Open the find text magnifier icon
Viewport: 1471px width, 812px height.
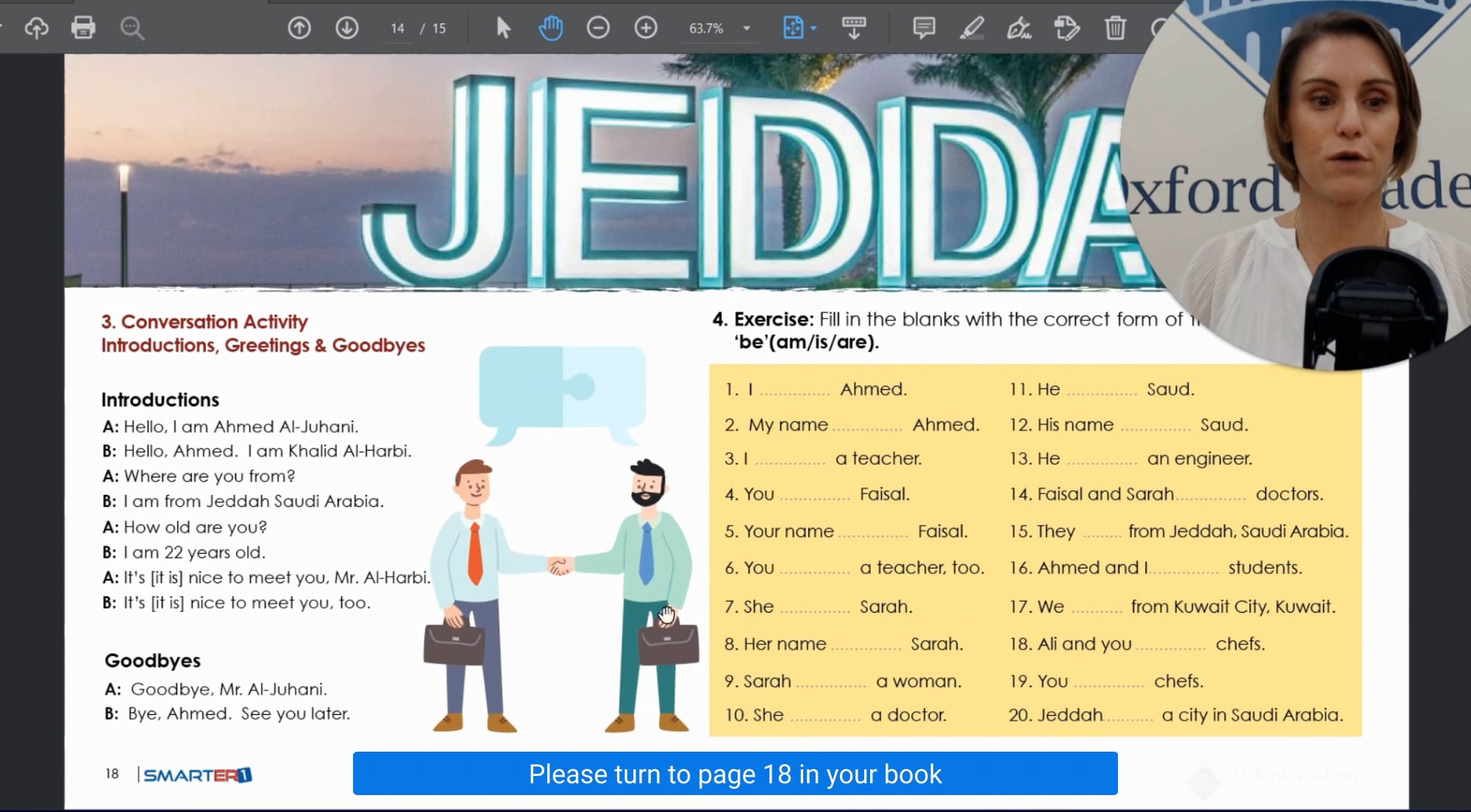point(132,28)
